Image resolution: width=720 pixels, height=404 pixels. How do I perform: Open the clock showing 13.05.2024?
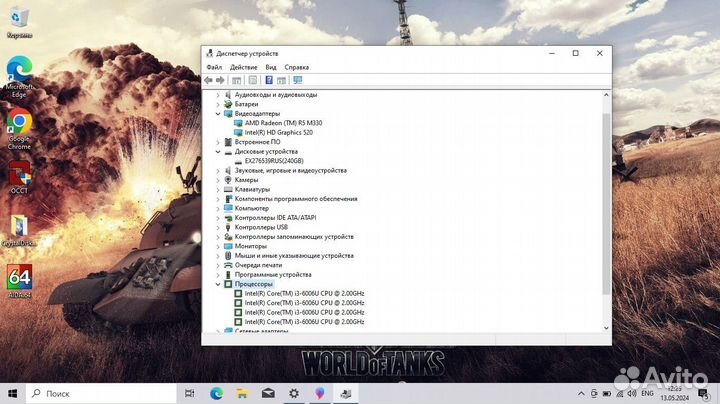[x=675, y=393]
